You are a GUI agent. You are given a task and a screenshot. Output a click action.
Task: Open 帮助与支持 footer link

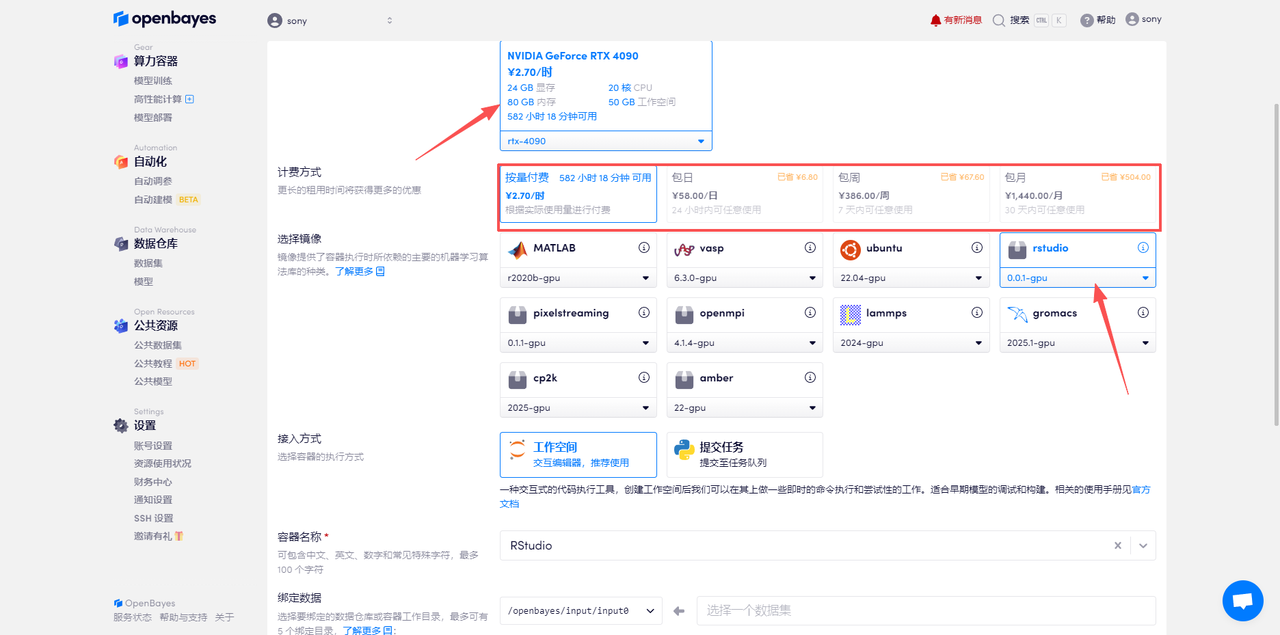click(183, 617)
